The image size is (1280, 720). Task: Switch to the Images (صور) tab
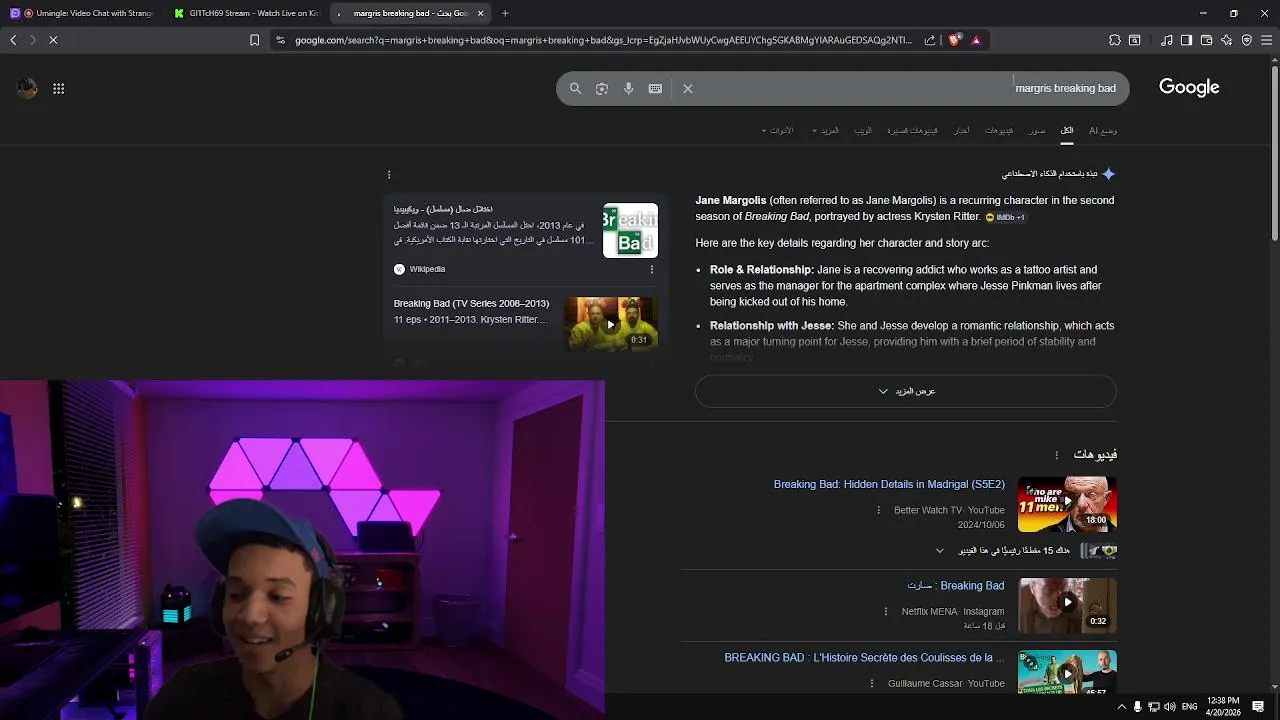pyautogui.click(x=1037, y=130)
